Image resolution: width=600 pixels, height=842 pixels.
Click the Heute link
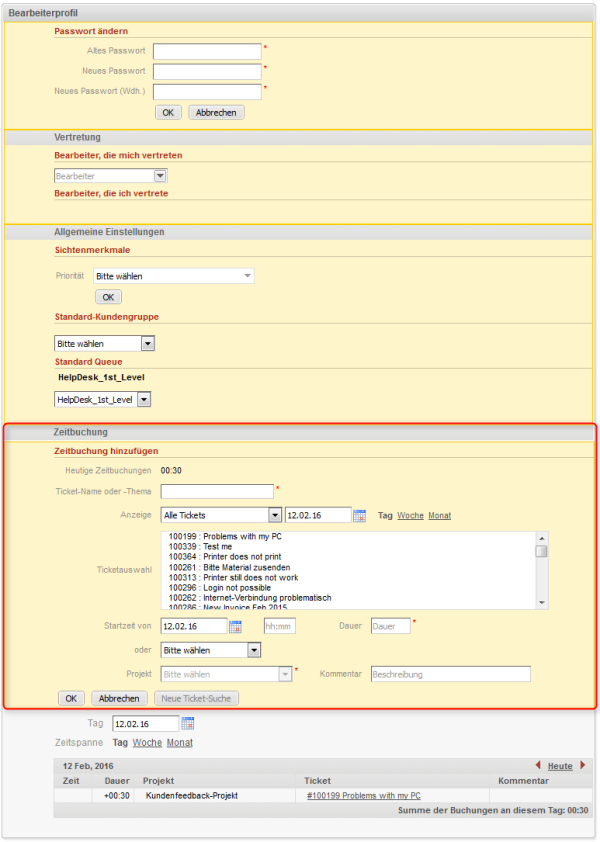(560, 766)
